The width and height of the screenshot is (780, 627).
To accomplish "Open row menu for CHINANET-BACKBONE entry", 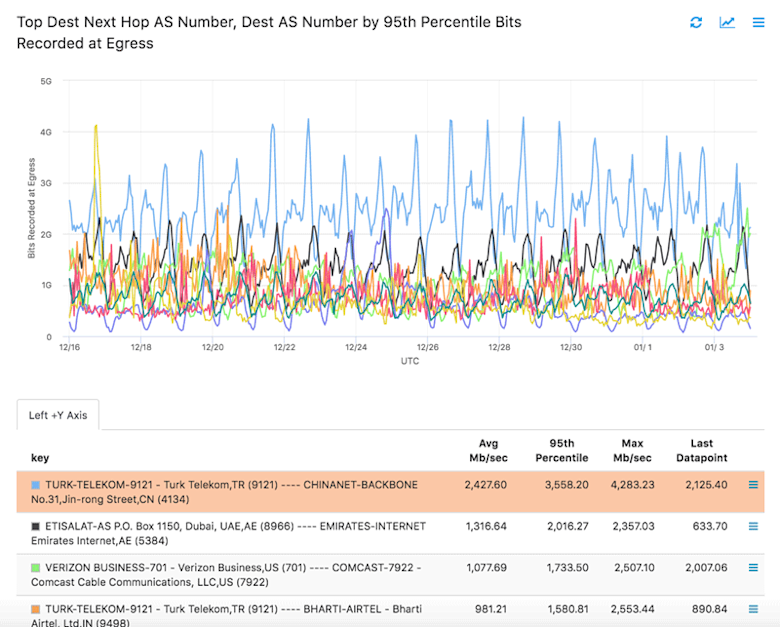I will 753,485.
